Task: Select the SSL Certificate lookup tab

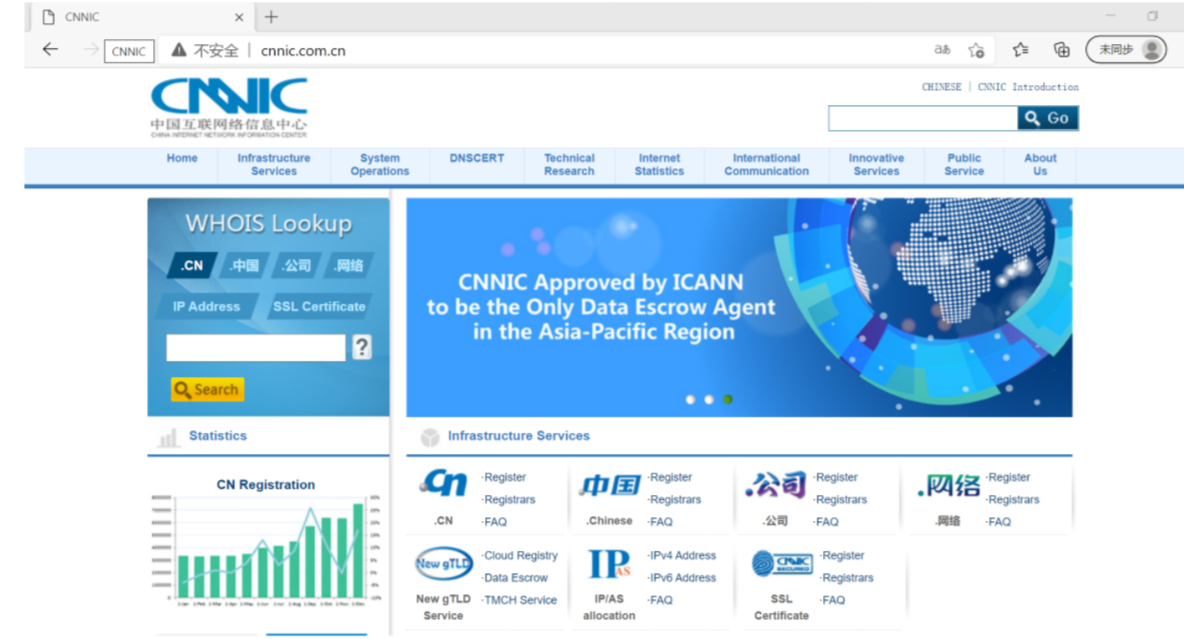Action: (x=319, y=306)
